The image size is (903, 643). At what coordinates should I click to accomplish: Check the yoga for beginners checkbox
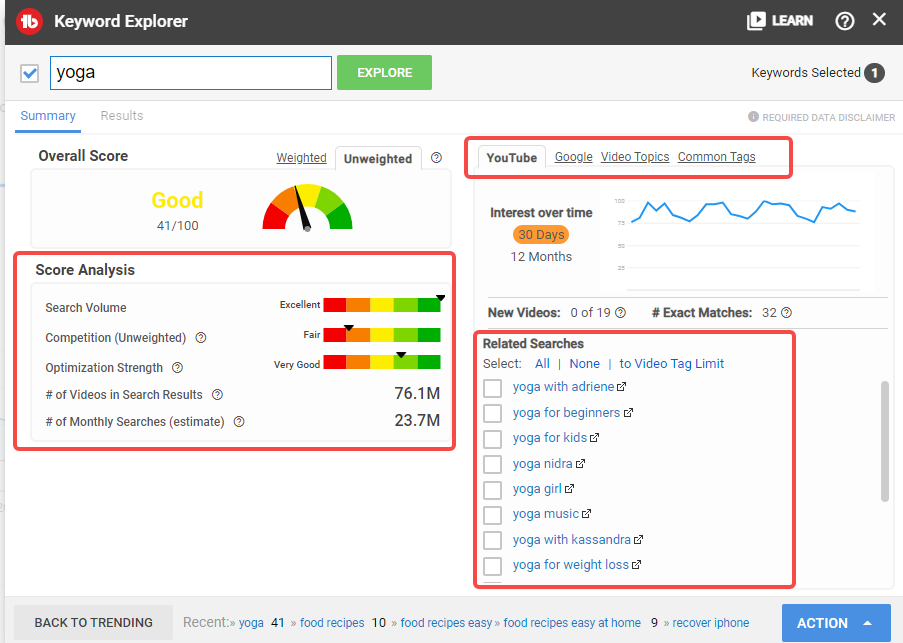point(492,413)
